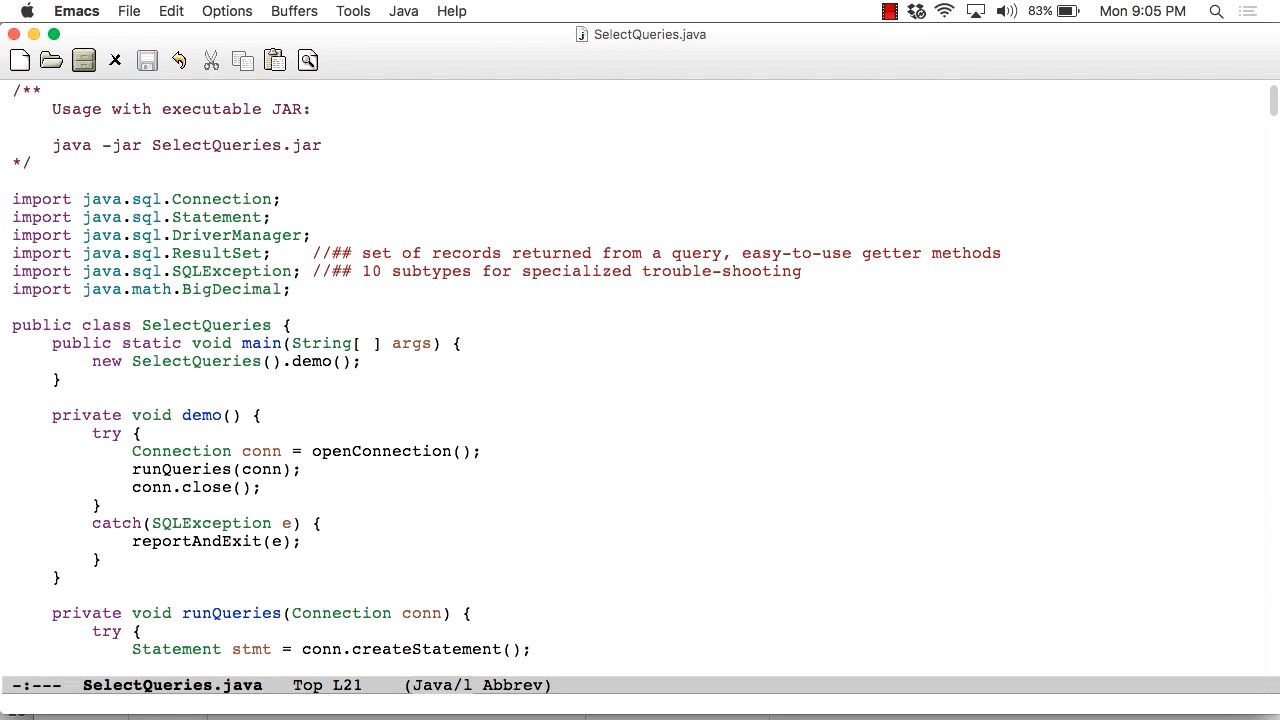Click reportAndExit(e); statement
Viewport: 1280px width, 720px height.
coord(216,541)
